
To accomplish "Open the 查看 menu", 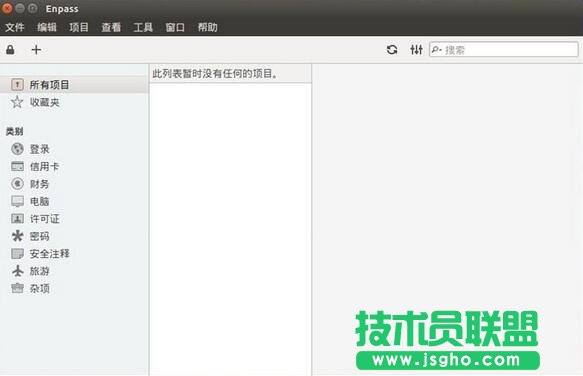I will (x=111, y=27).
